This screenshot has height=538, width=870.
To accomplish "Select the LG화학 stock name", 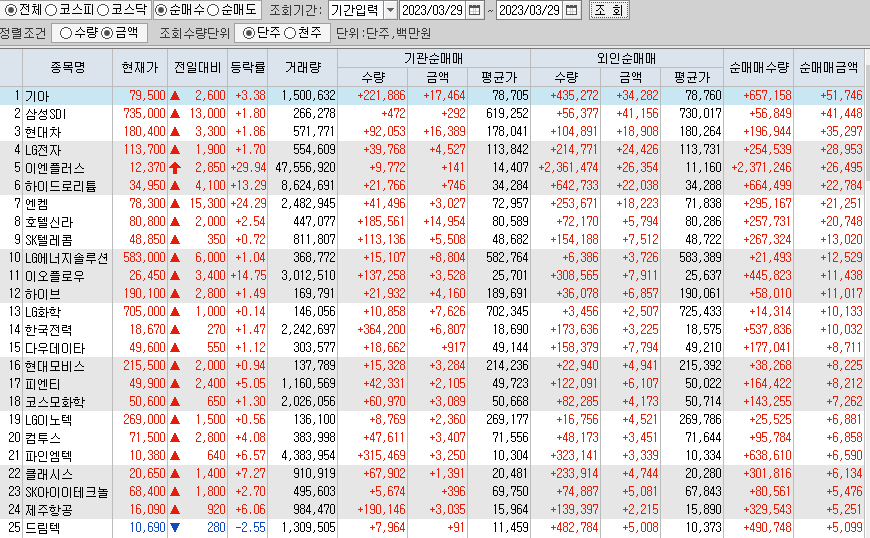I will 43,312.
